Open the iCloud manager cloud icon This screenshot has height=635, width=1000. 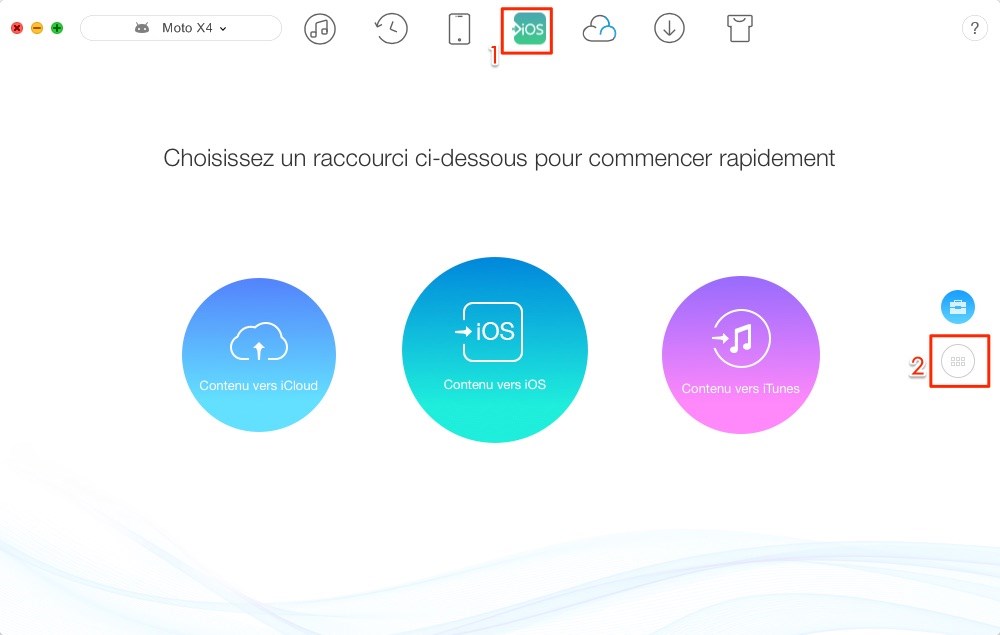tap(599, 28)
